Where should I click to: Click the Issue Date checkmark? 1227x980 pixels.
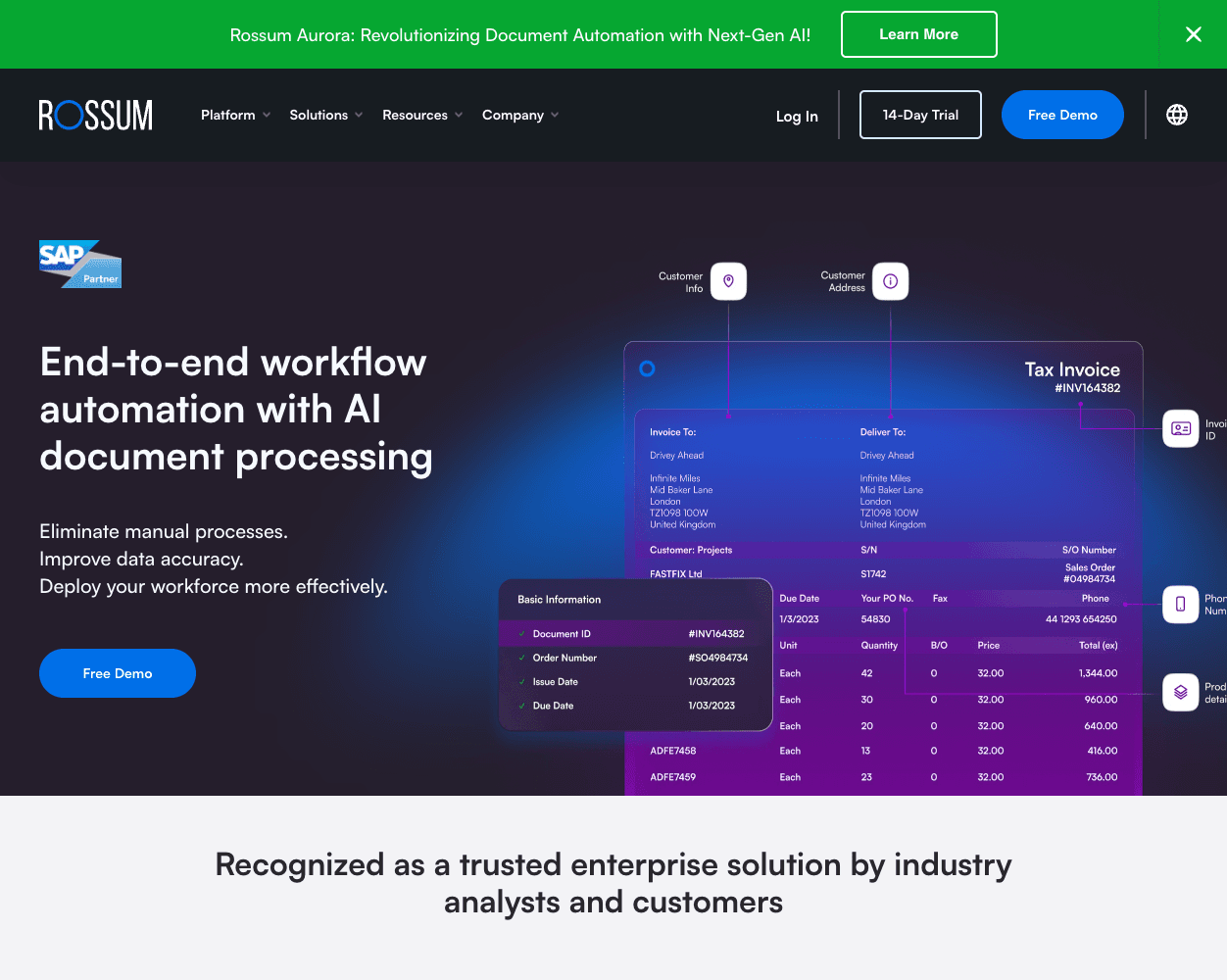(x=521, y=682)
